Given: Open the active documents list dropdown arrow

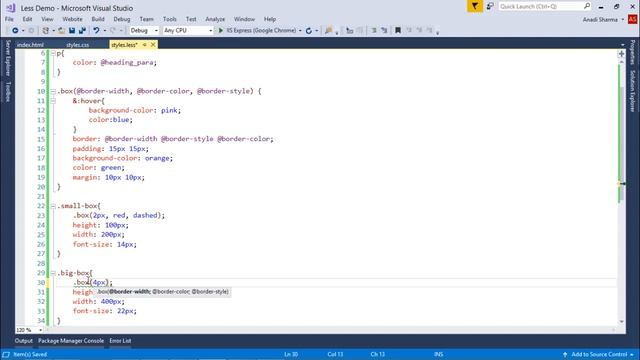Looking at the screenshot, I should point(622,45).
